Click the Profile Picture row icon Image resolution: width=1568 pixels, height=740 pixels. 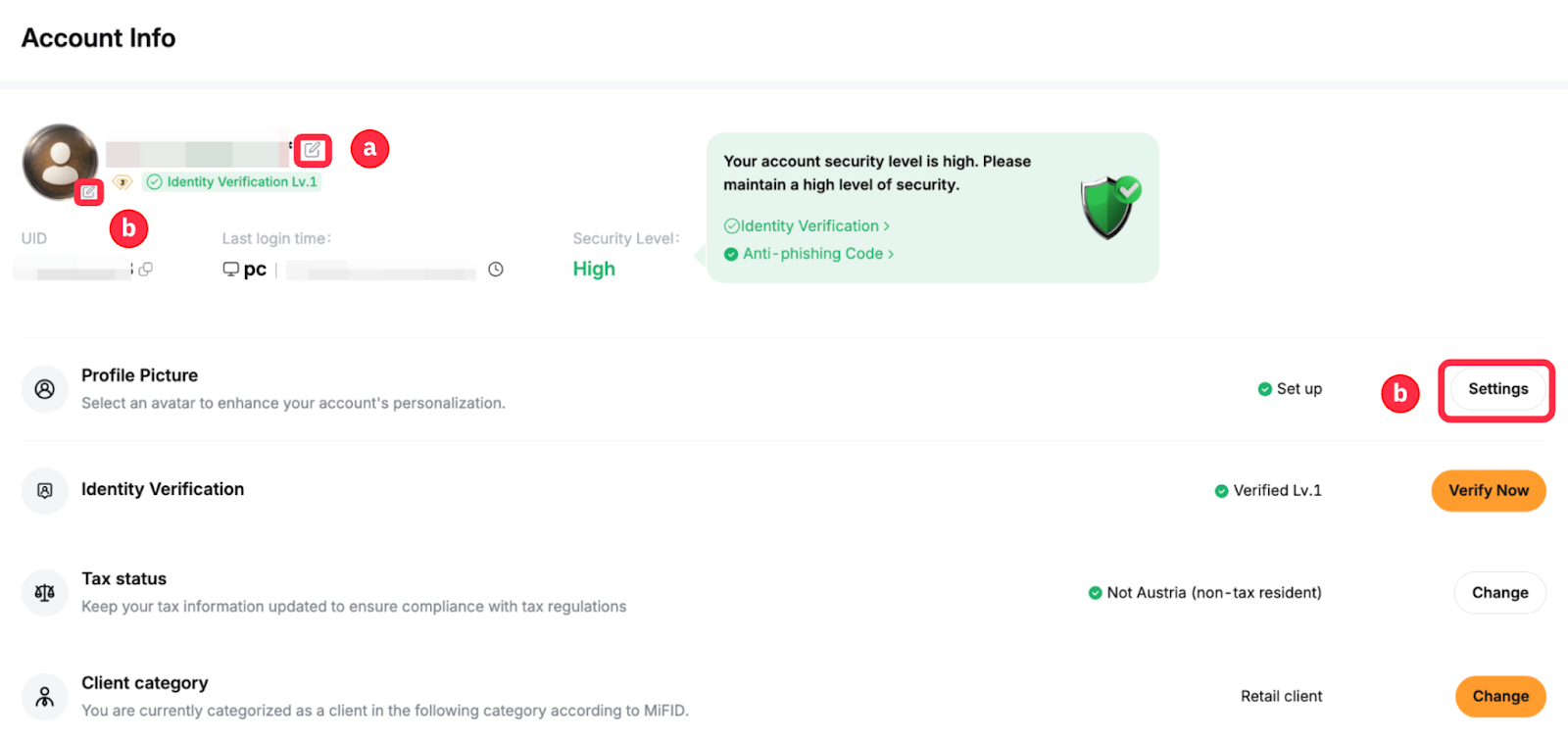click(x=45, y=389)
